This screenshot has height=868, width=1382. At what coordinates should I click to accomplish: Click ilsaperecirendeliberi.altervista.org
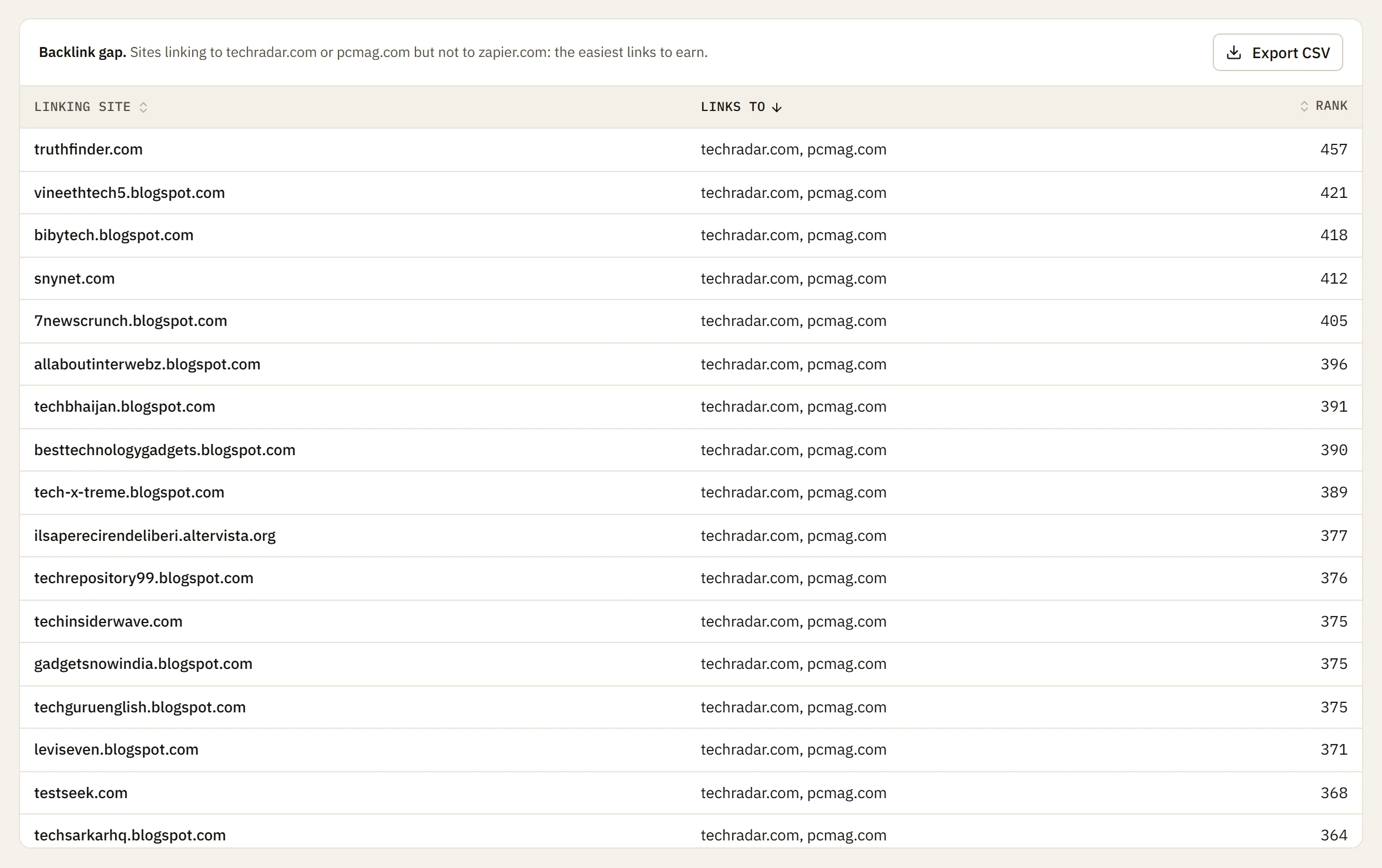click(x=155, y=536)
